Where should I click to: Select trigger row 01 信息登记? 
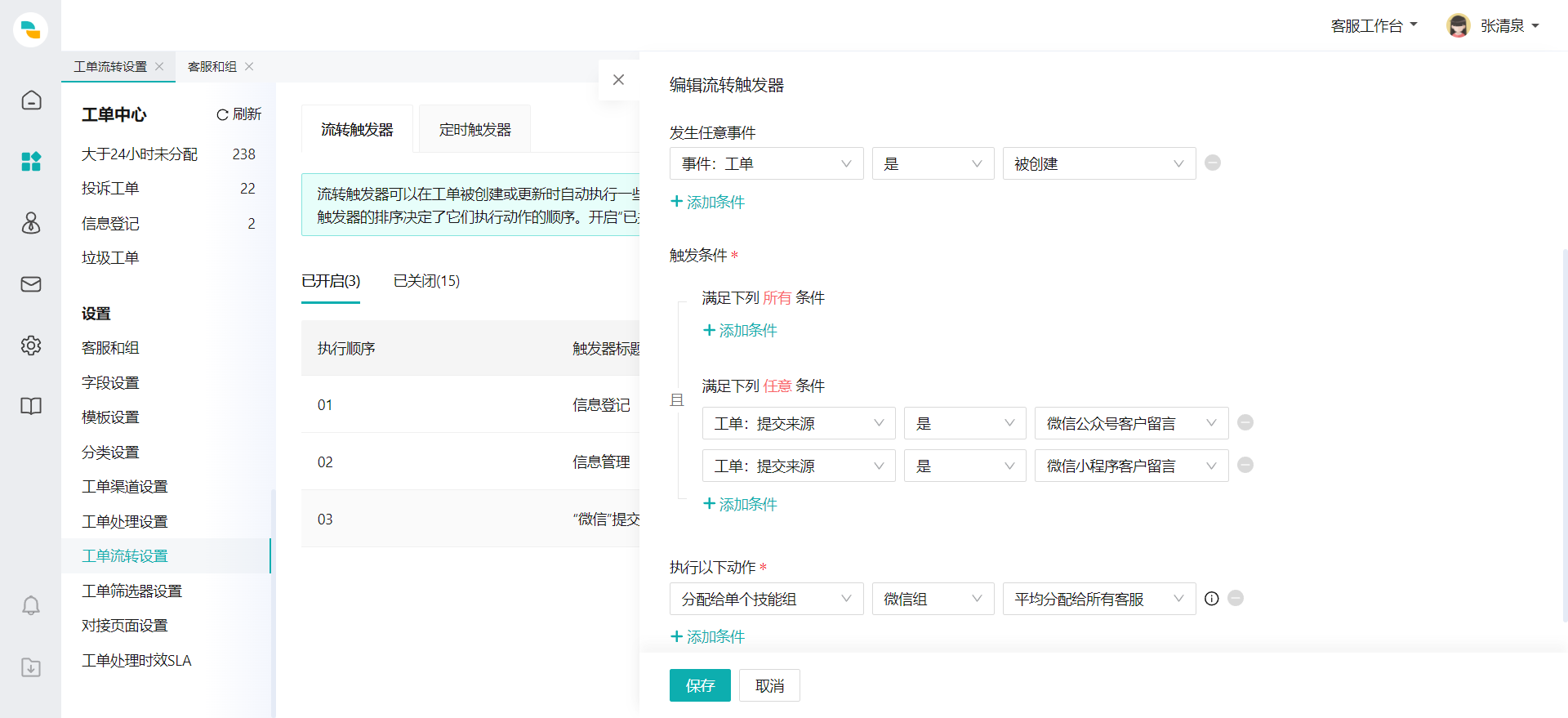(x=470, y=404)
